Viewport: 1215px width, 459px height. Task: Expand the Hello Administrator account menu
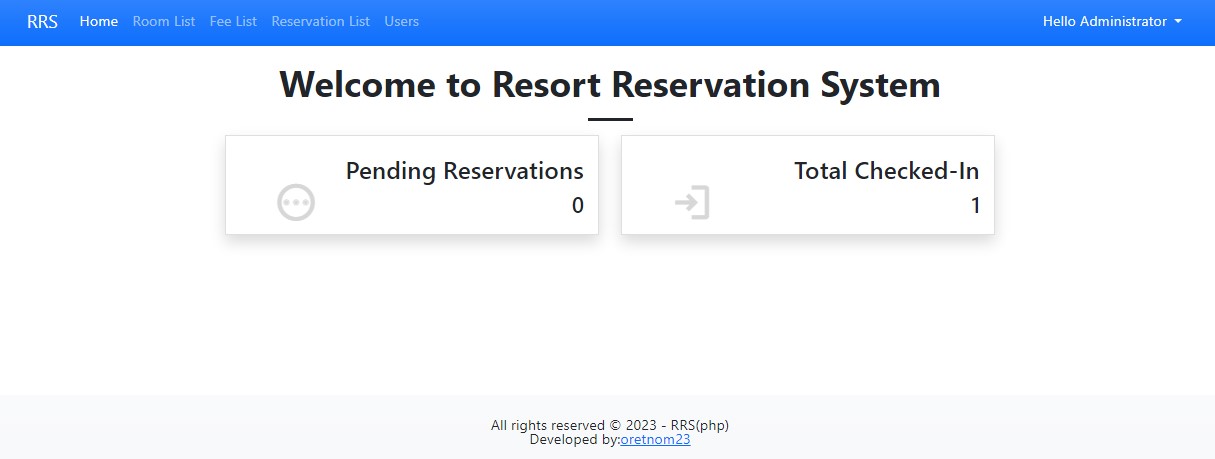coord(1112,21)
